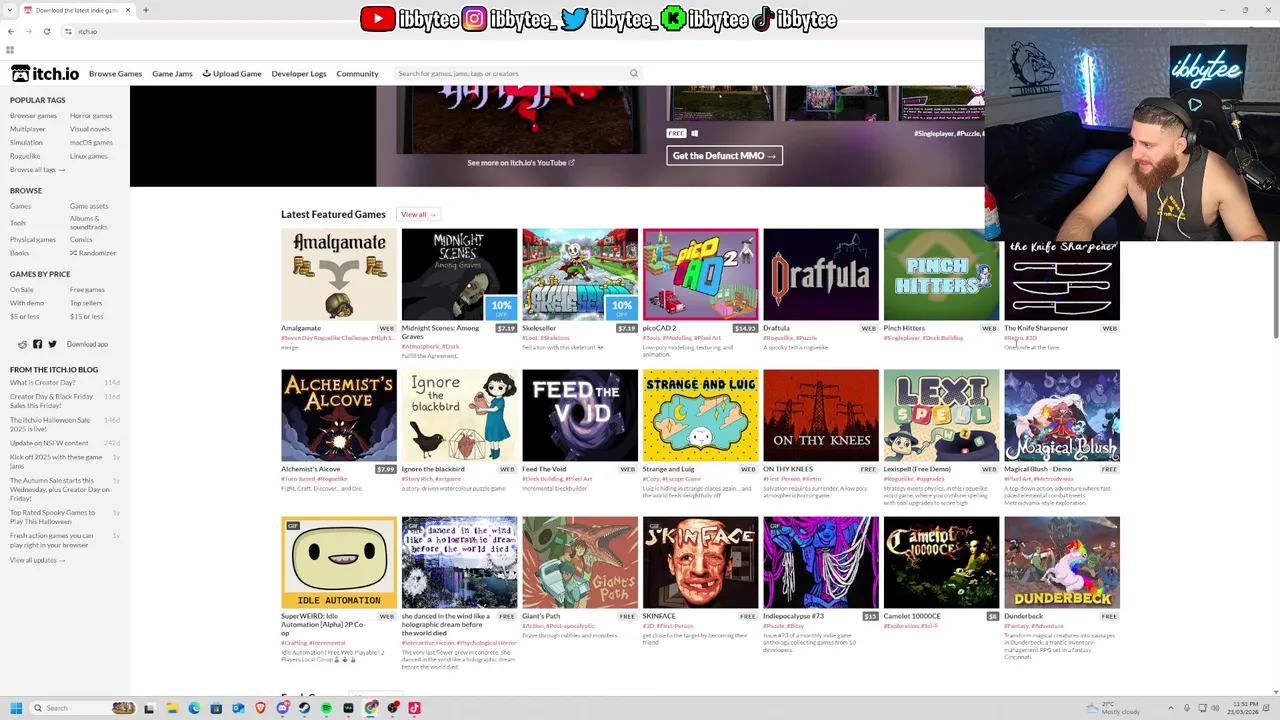Switch to Chrome in taskbar
The height and width of the screenshot is (720, 1280).
click(x=371, y=708)
